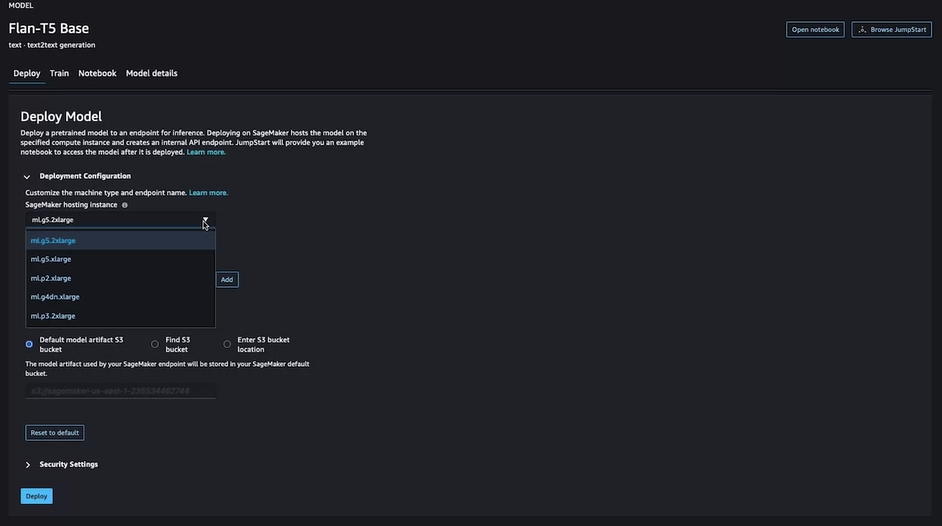Switch to the Notebook tab
942x526 pixels.
click(x=97, y=73)
